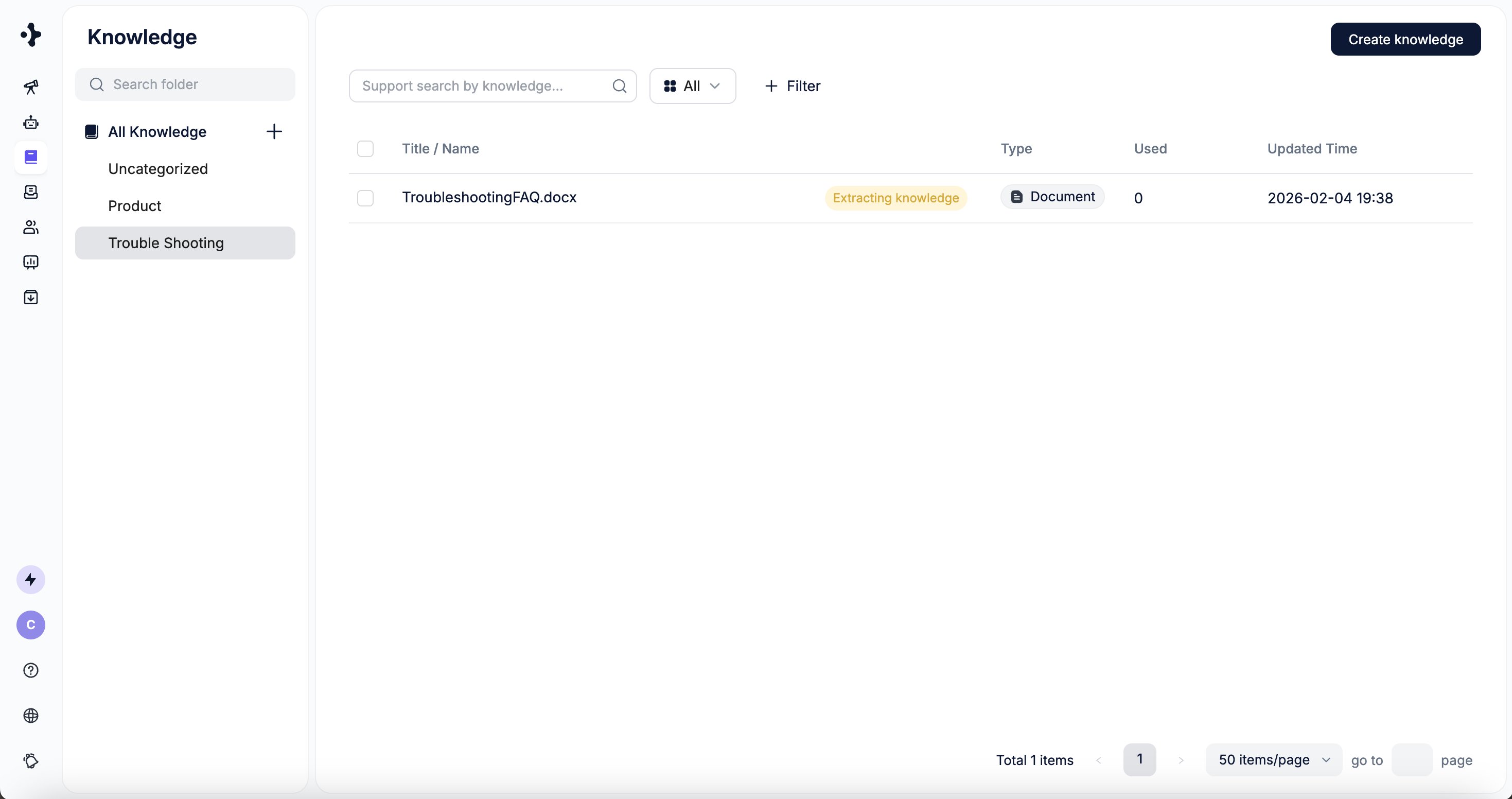Click the All Knowledge book icon
The height and width of the screenshot is (799, 1512).
click(x=92, y=131)
